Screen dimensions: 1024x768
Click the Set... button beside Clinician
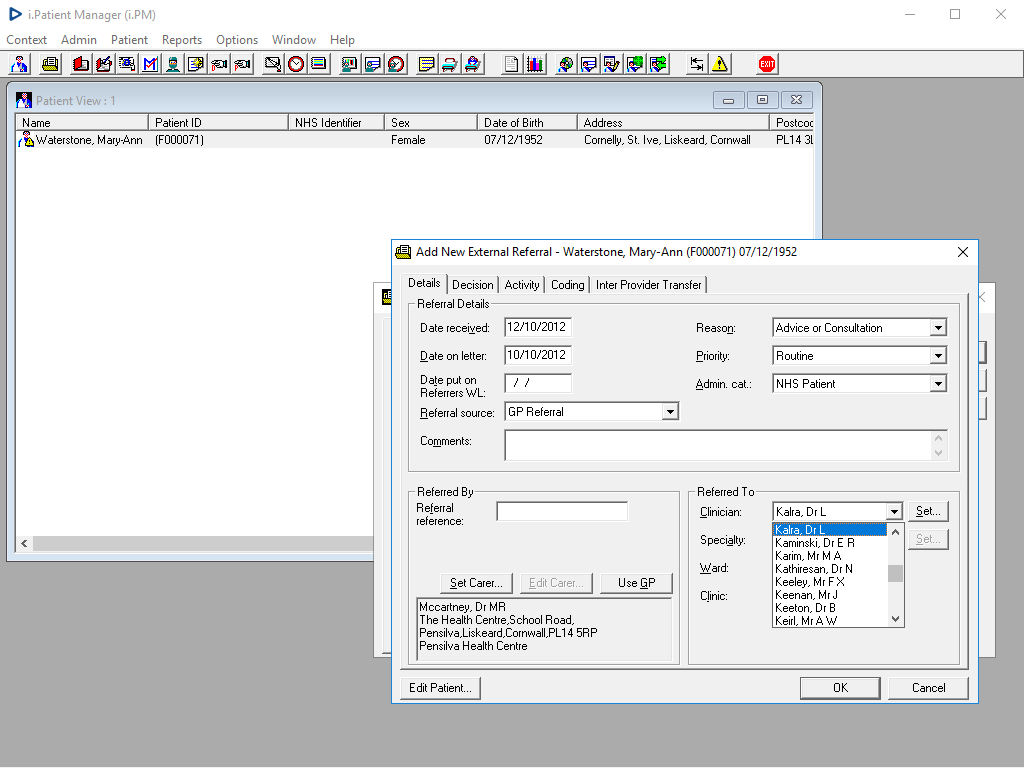pyautogui.click(x=928, y=511)
